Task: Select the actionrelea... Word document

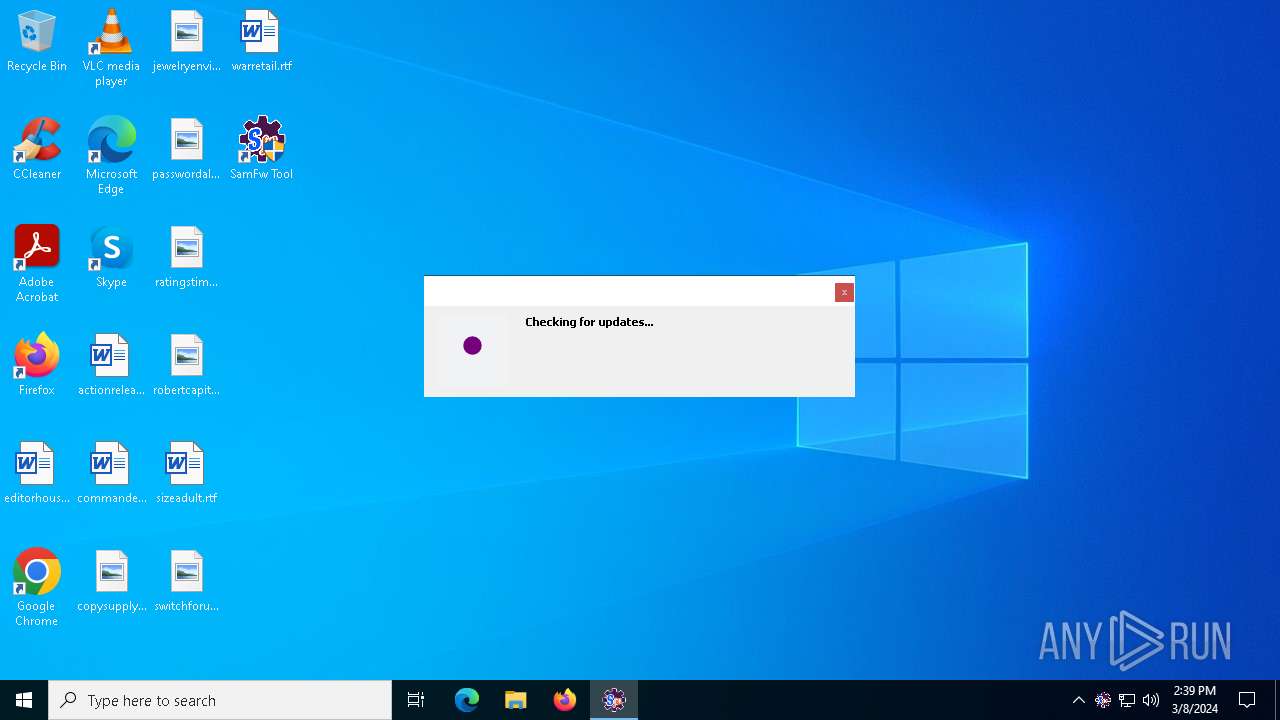Action: (111, 365)
